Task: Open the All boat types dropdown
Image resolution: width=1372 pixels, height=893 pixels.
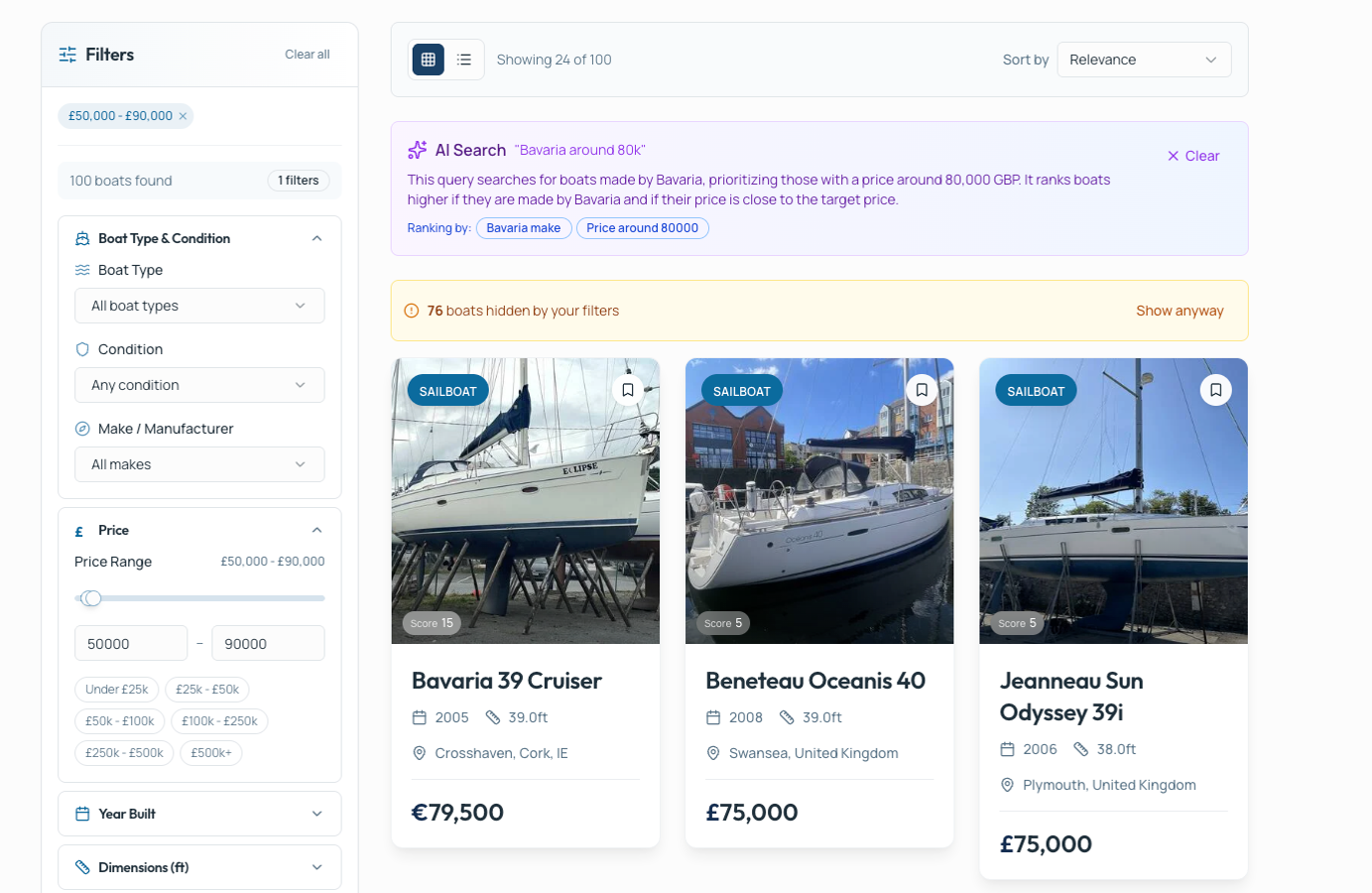Action: (x=199, y=306)
